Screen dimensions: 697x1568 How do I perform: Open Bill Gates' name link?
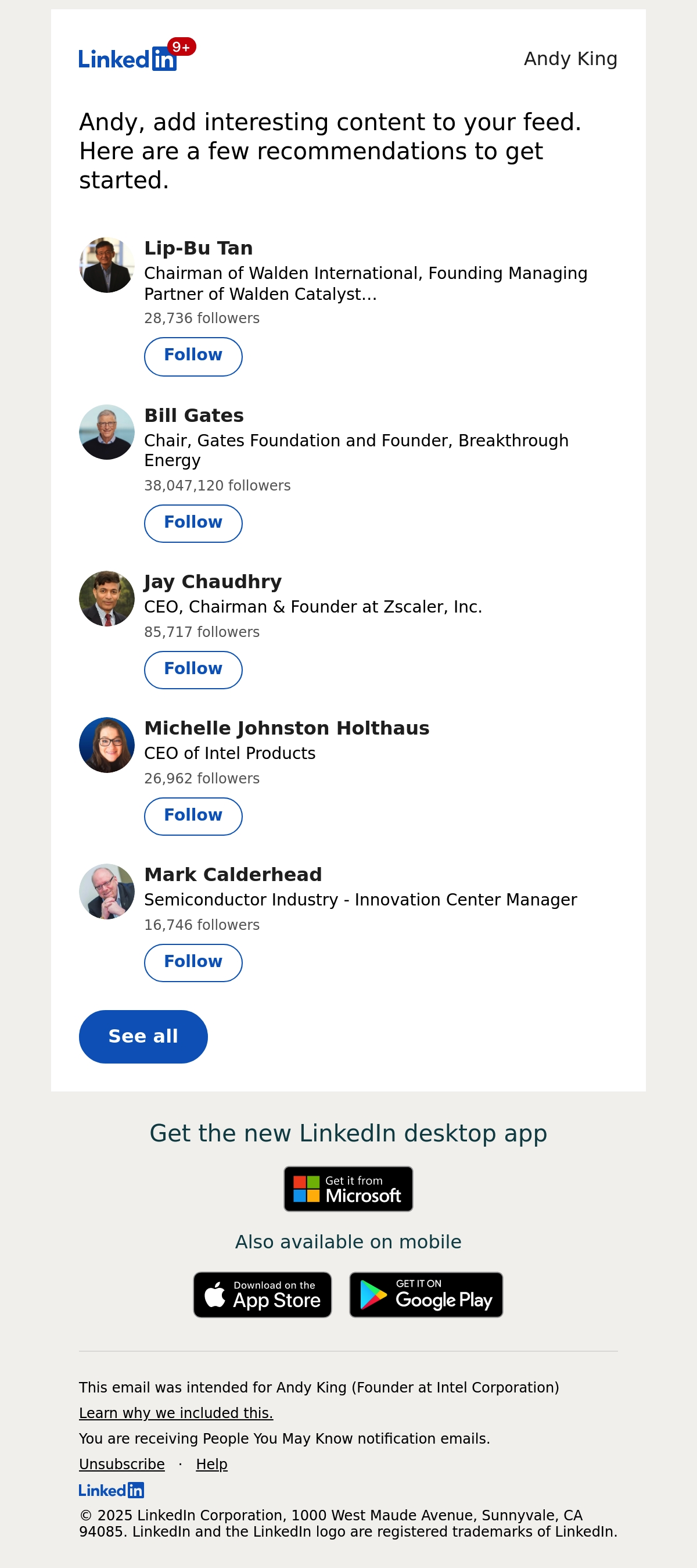coord(194,416)
